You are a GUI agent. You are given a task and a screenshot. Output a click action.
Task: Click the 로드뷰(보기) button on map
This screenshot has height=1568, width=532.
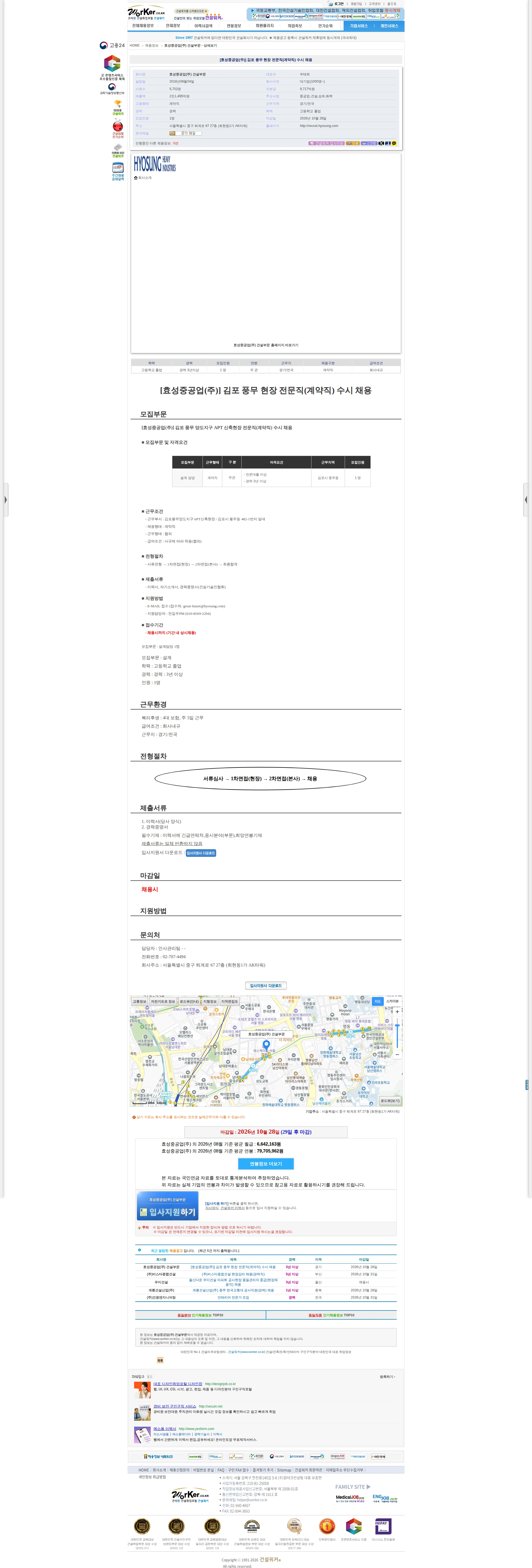click(x=390, y=1100)
